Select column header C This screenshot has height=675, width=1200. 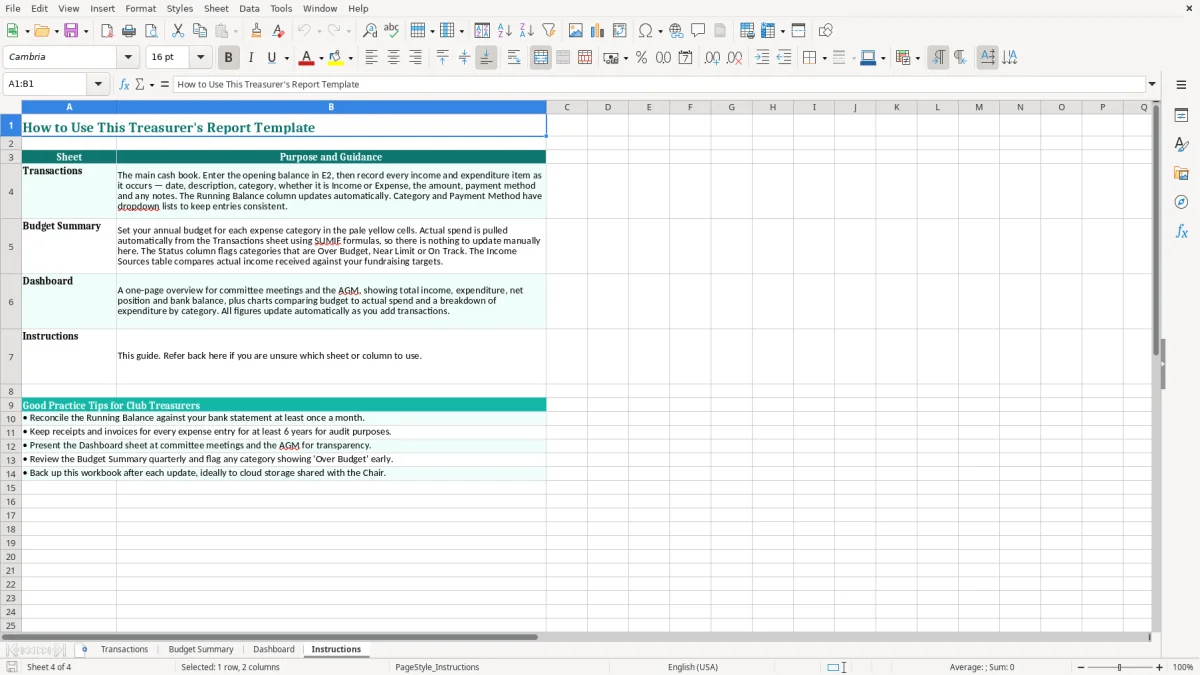tap(567, 107)
